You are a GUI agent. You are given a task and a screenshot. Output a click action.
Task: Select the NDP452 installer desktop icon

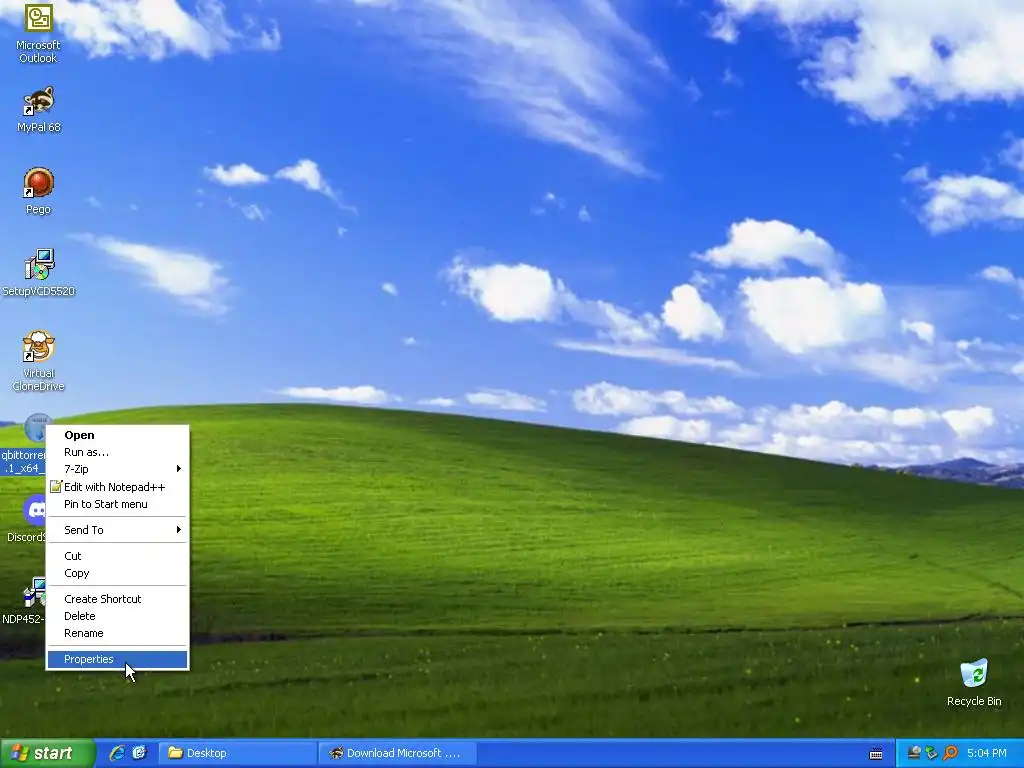[24, 601]
